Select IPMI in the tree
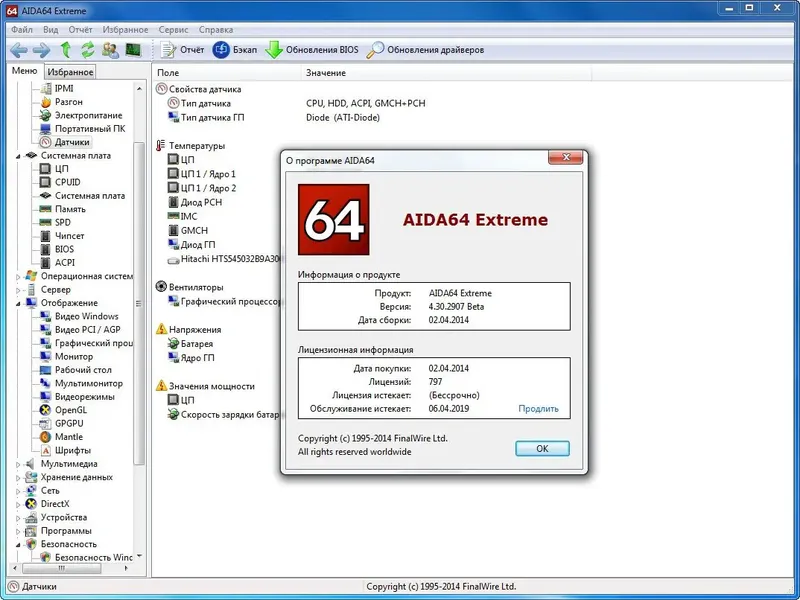Viewport: 800px width, 600px height. click(64, 88)
